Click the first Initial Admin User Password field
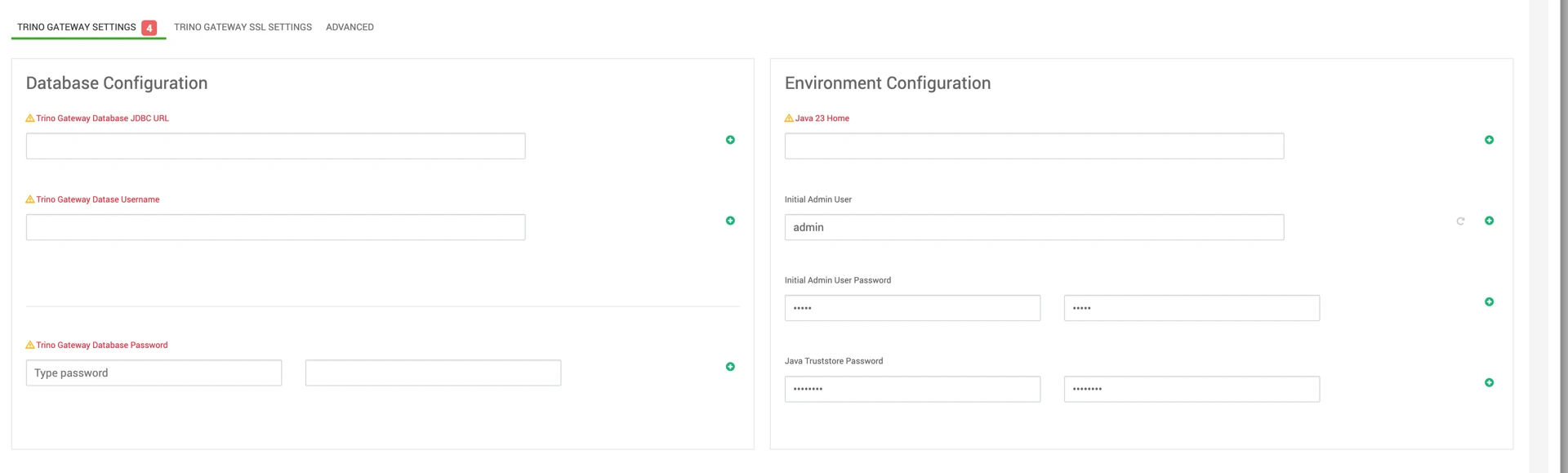The image size is (1568, 473). click(912, 308)
